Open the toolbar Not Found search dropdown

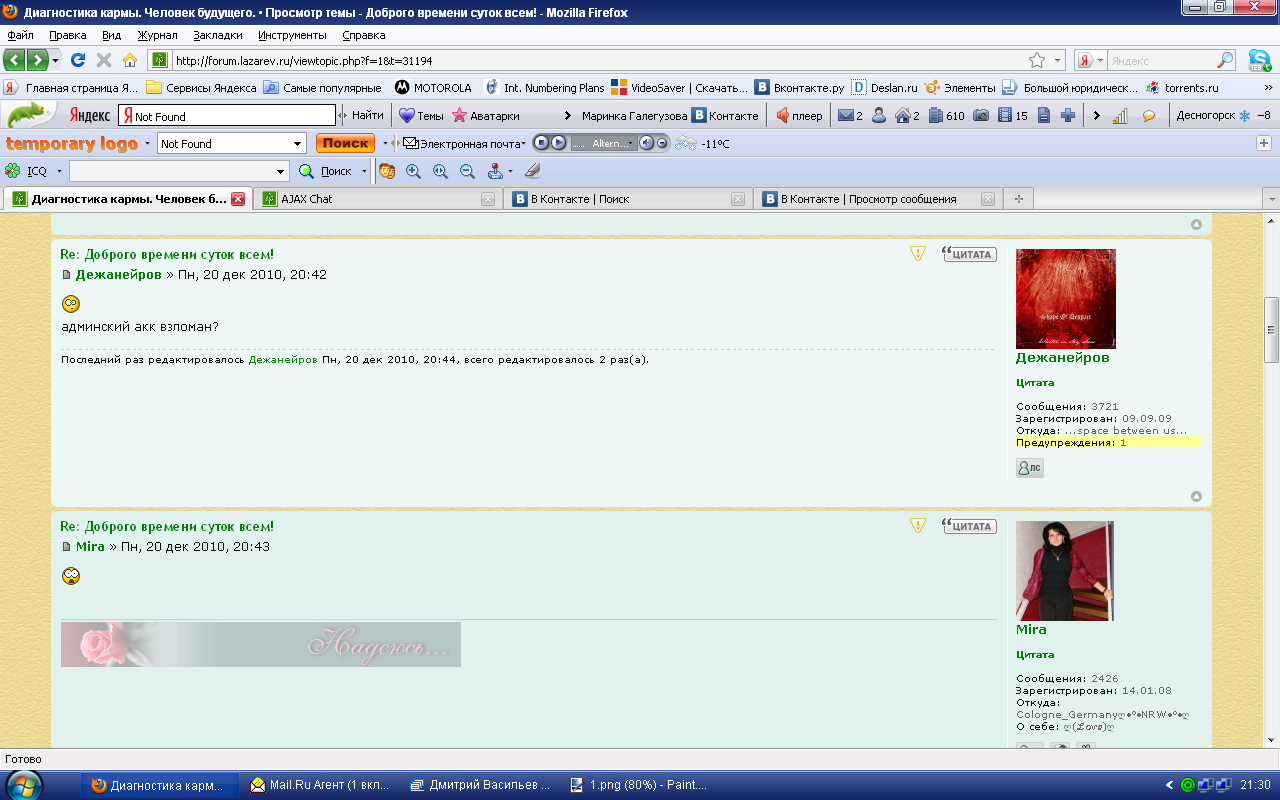(x=298, y=143)
